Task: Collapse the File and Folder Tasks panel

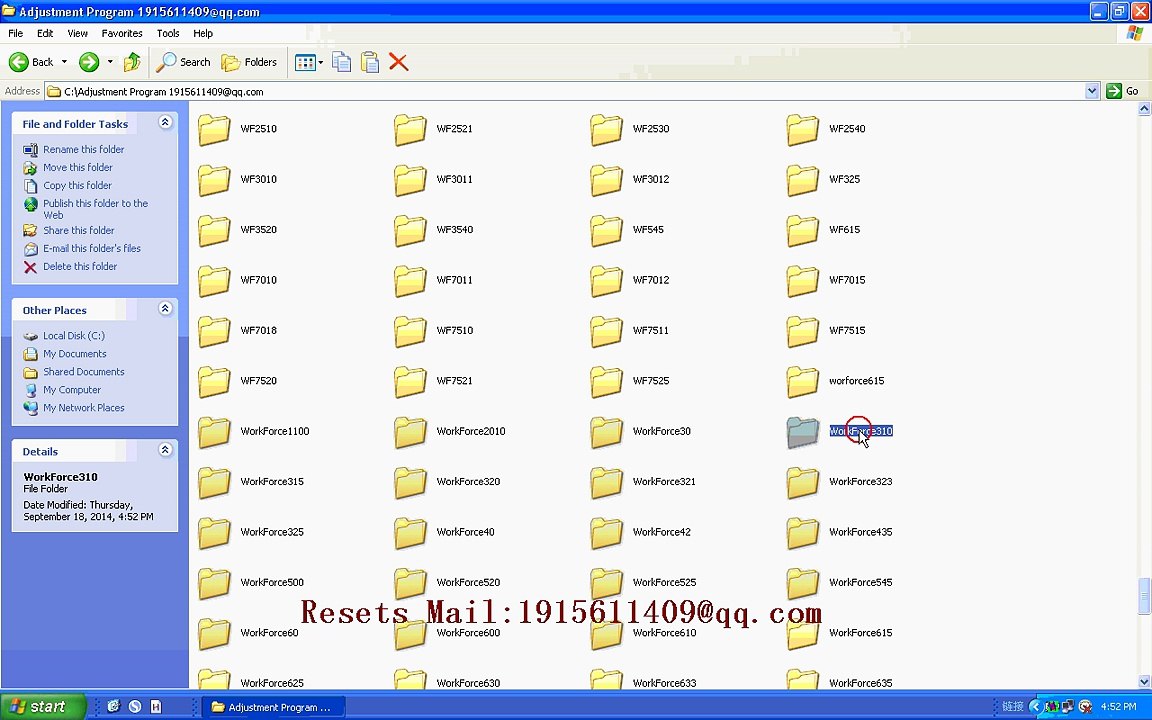Action: 165,123
